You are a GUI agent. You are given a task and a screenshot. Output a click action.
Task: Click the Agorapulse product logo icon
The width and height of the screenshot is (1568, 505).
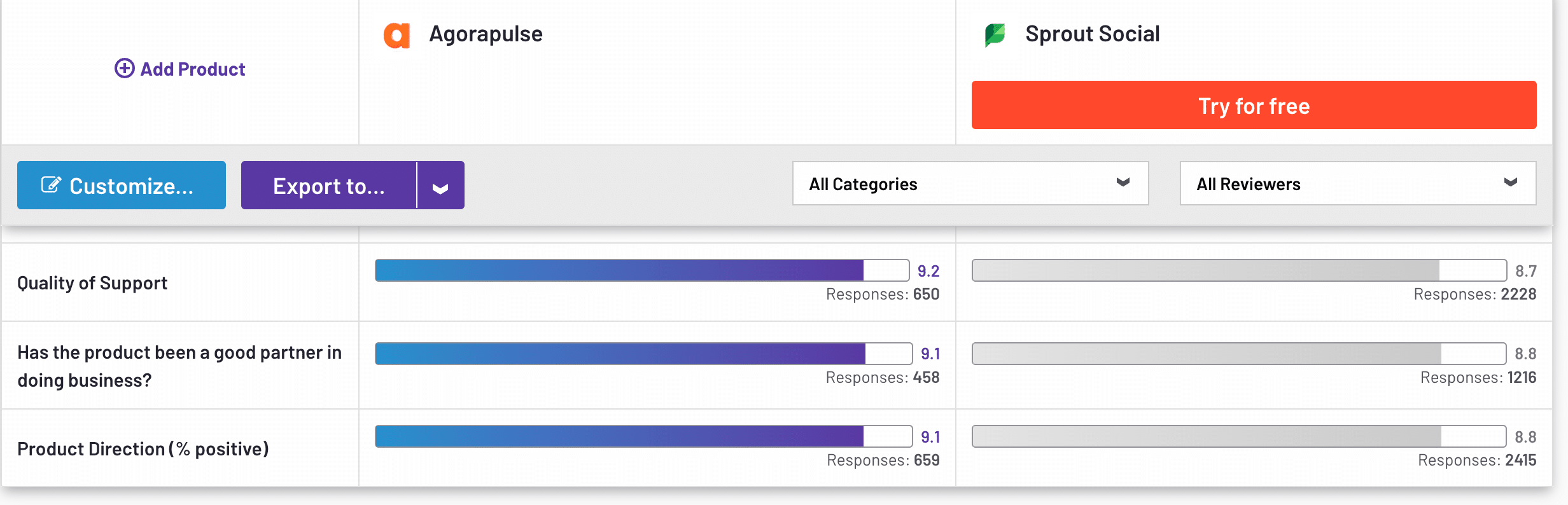pyautogui.click(x=398, y=35)
